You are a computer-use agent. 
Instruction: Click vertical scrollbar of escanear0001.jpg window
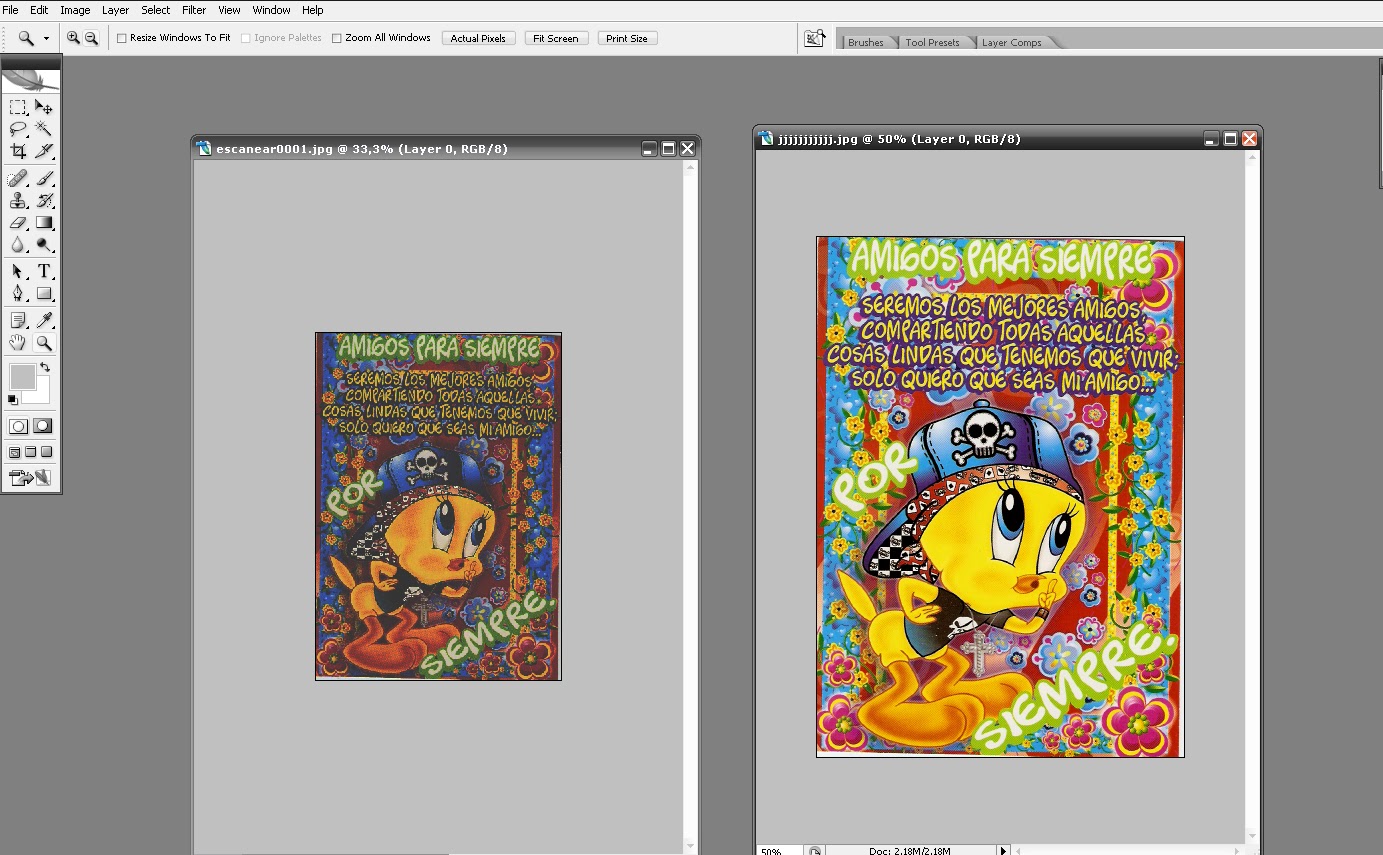coord(689,506)
